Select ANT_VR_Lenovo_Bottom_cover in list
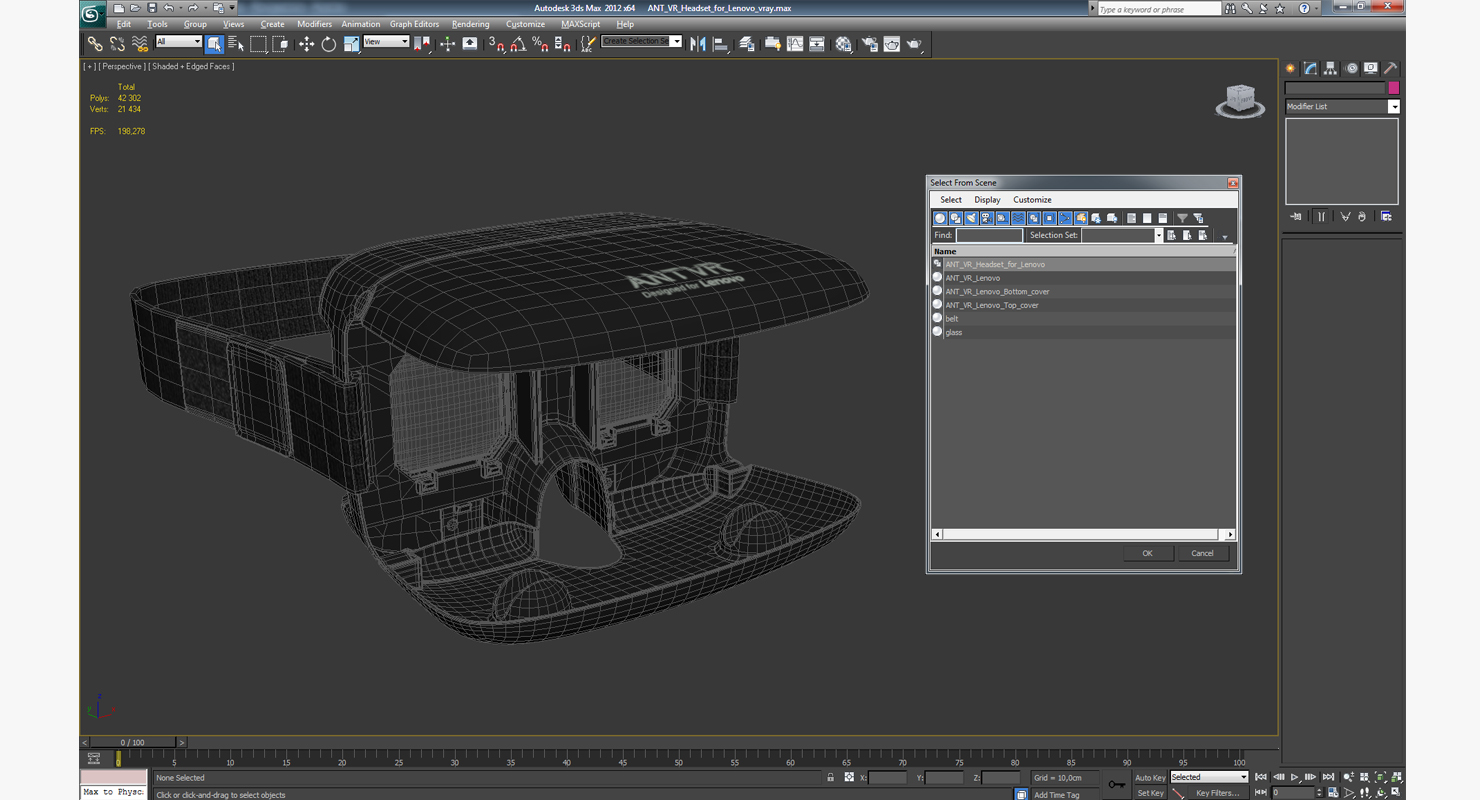 coord(1084,291)
